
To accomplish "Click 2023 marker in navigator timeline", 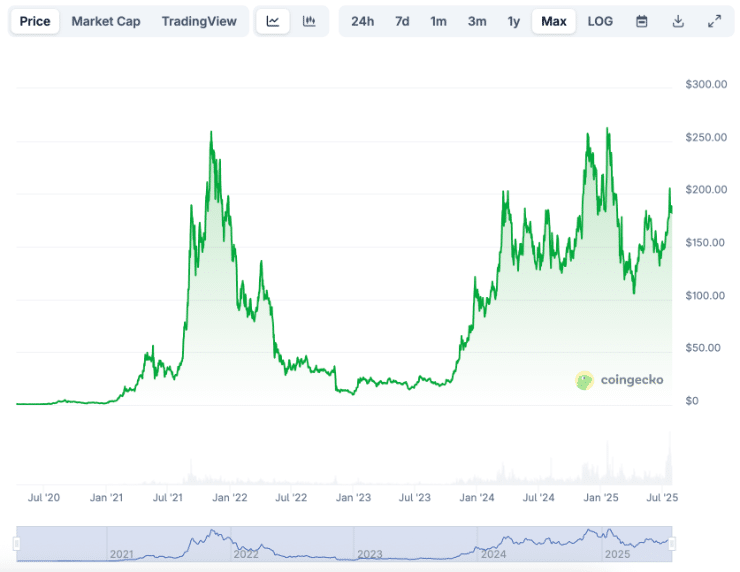I will [370, 554].
